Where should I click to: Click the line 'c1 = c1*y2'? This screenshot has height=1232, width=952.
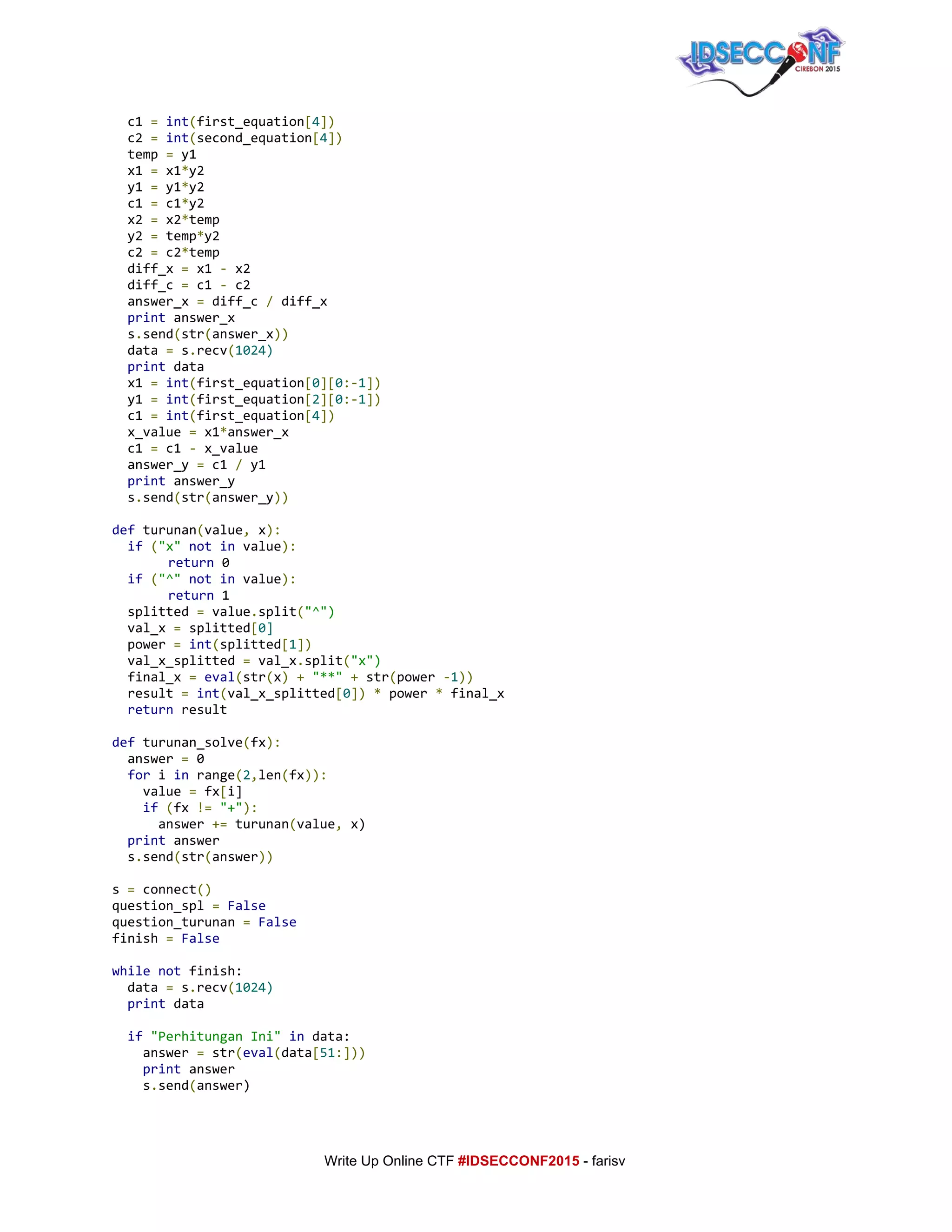pos(166,204)
